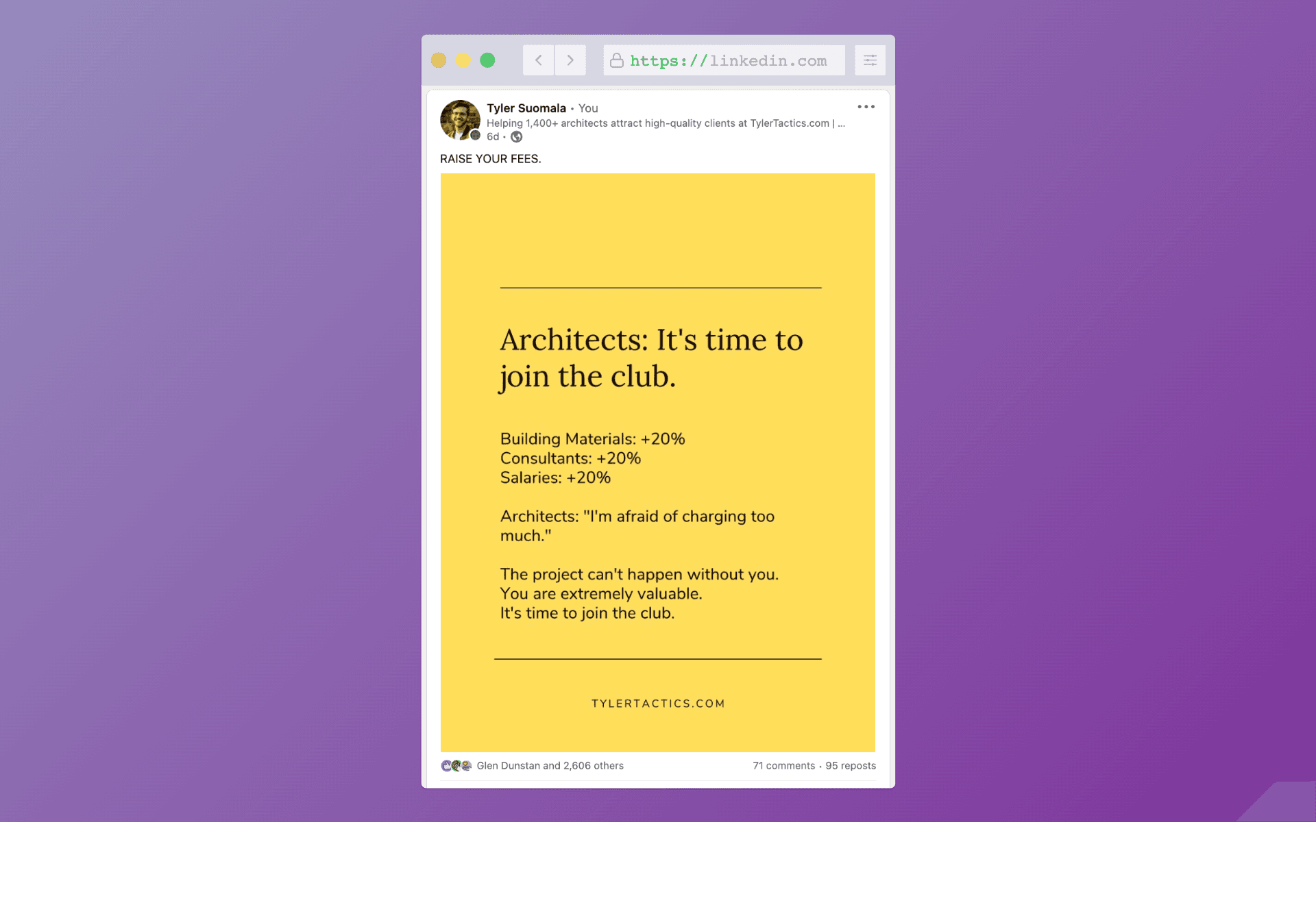Click the middle yellow minimize button

pyautogui.click(x=463, y=60)
